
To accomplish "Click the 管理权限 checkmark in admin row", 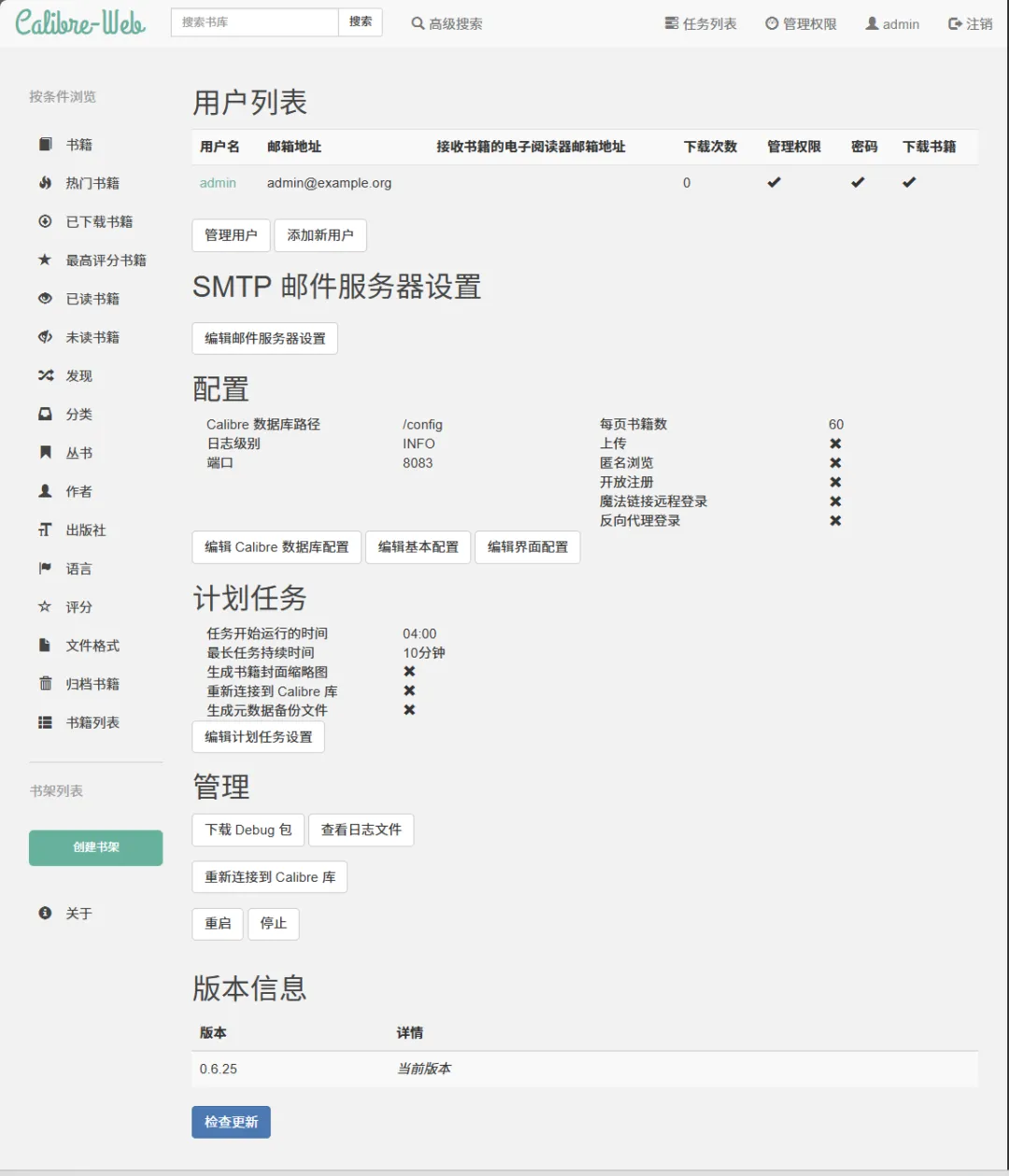I will (774, 182).
